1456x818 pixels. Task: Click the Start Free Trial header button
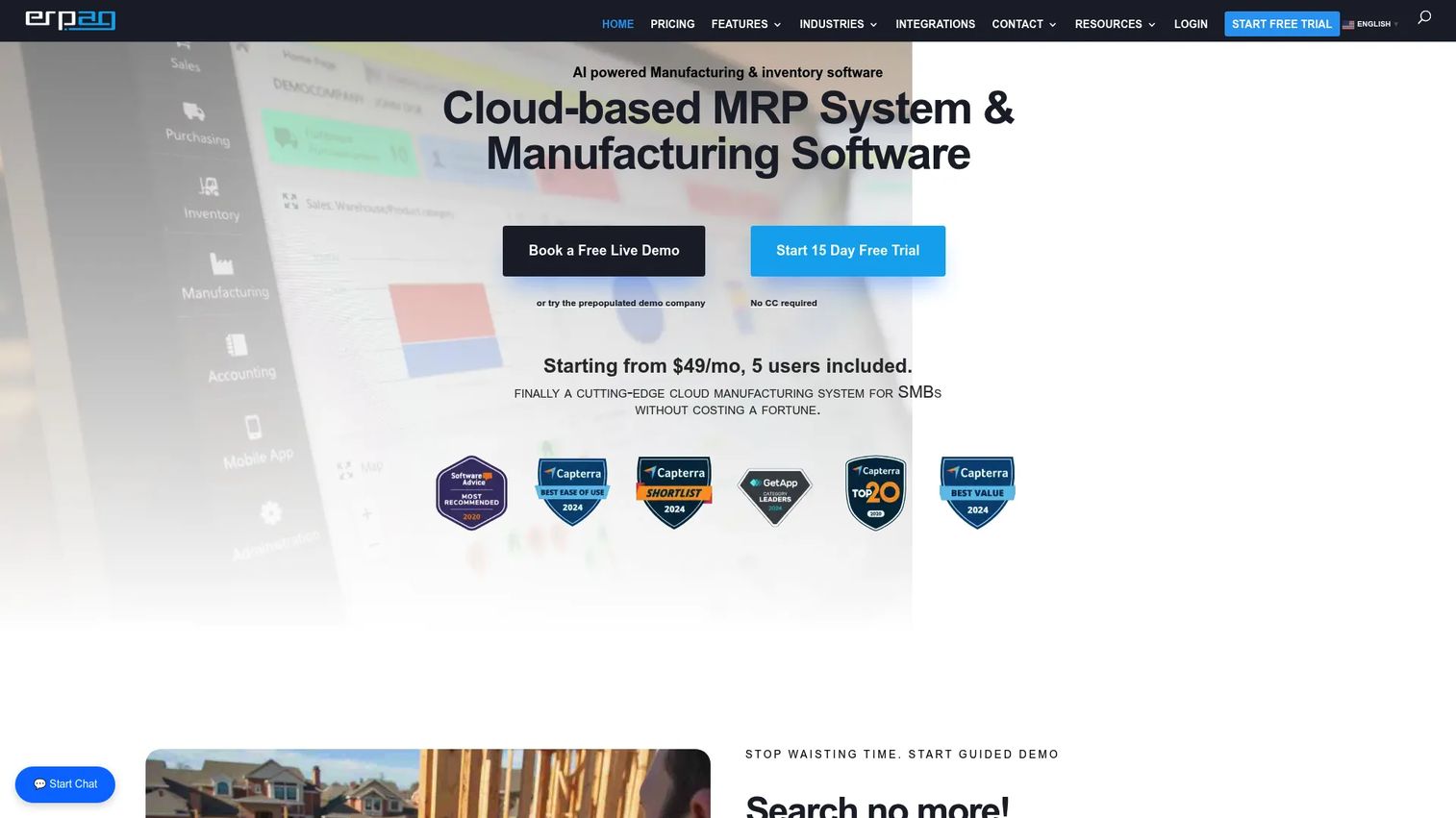[1281, 24]
